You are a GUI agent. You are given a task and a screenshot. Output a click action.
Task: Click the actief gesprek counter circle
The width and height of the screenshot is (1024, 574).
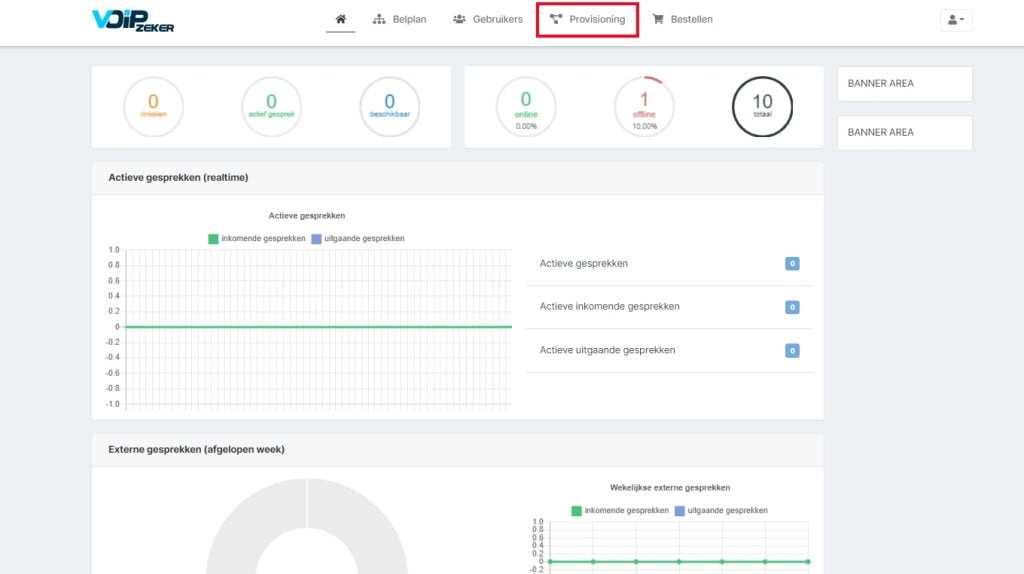[x=272, y=106]
